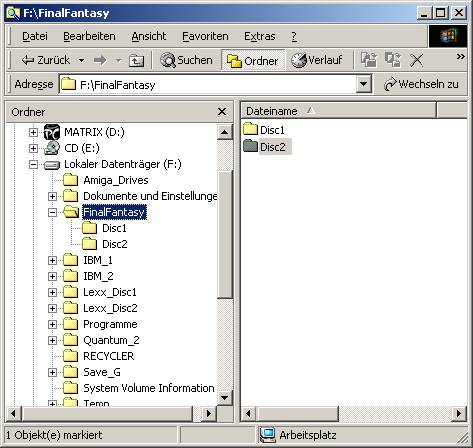Image resolution: width=473 pixels, height=448 pixels.
Task: Click the Zurück back button
Action: pos(45,60)
